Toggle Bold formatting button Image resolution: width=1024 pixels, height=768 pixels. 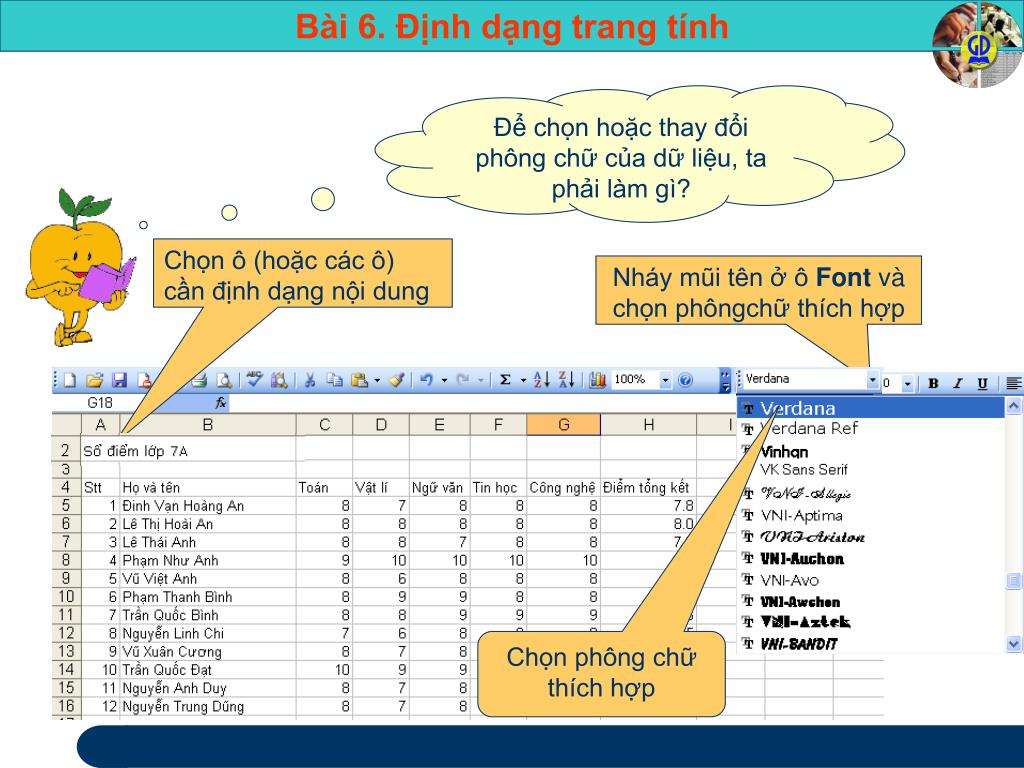tap(933, 383)
